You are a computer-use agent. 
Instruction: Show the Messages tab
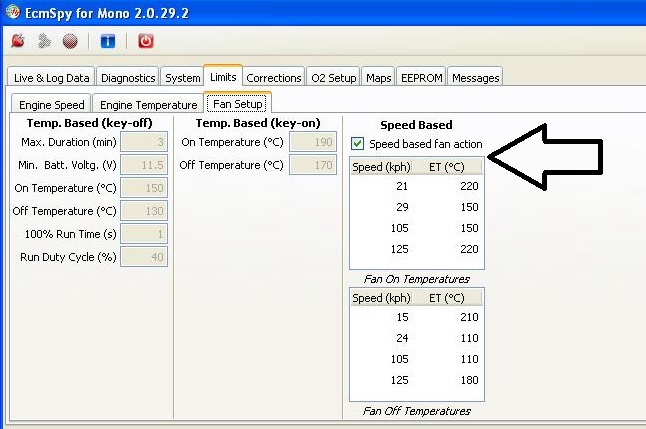point(474,78)
